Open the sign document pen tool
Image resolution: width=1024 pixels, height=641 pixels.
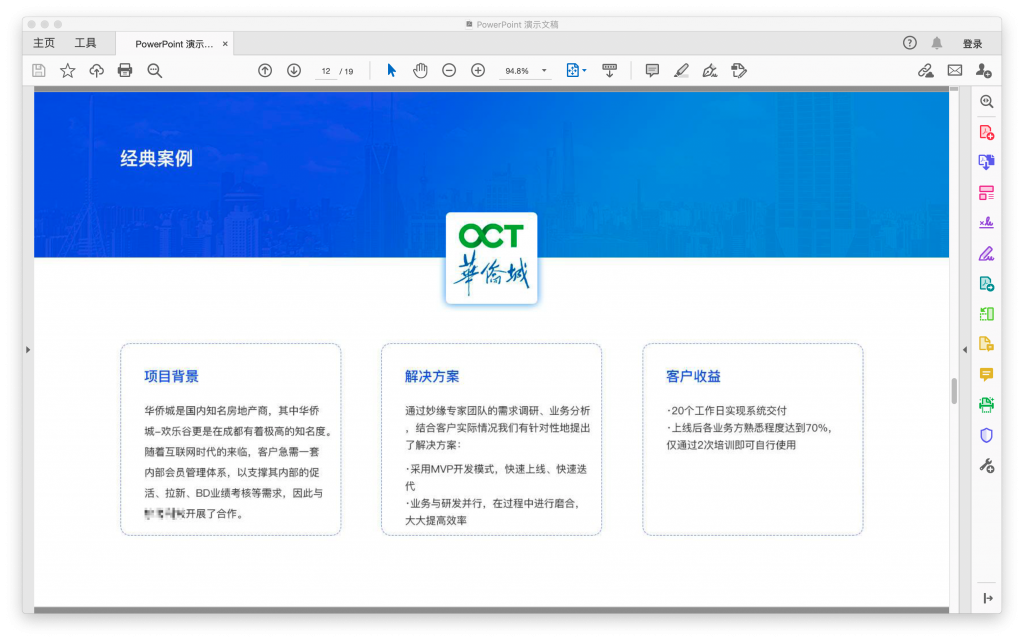pyautogui.click(x=710, y=70)
